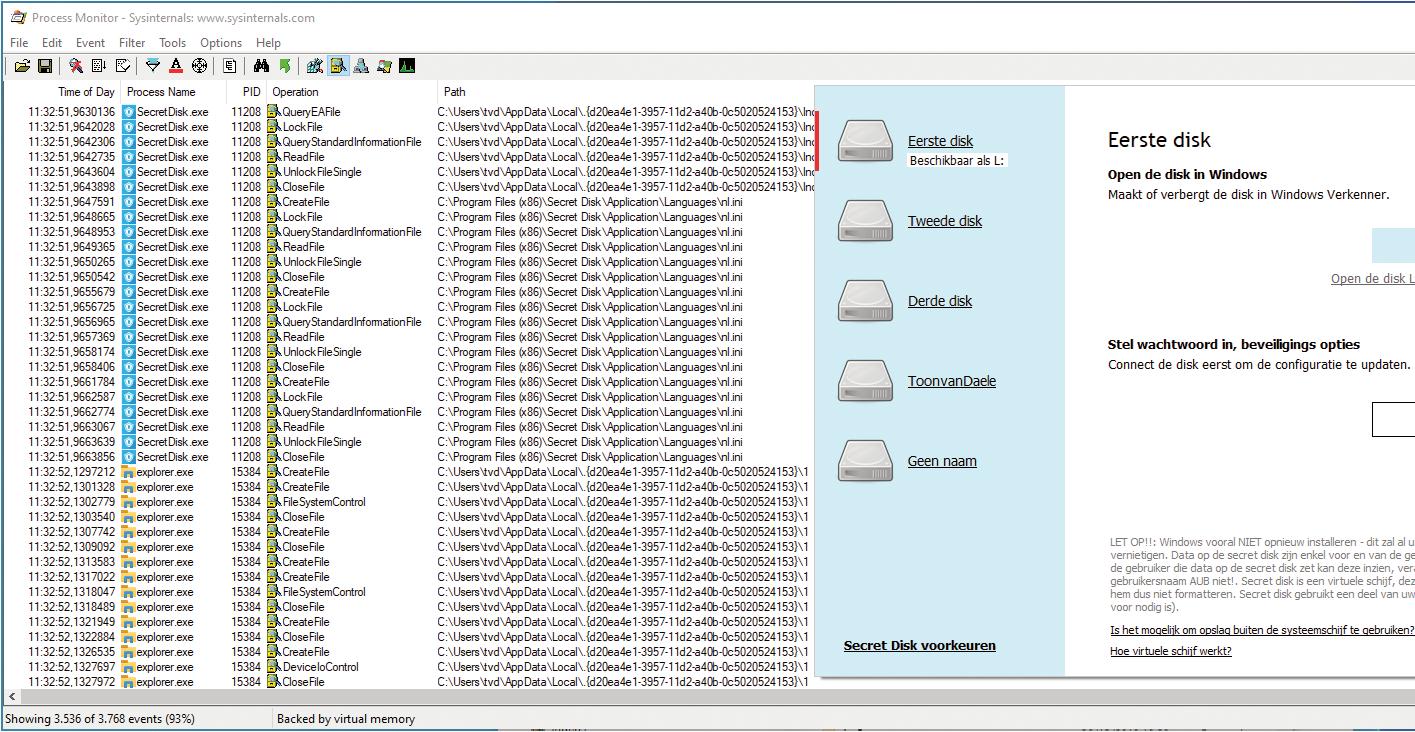The width and height of the screenshot is (1415, 732).
Task: Open Secret Disk voorkeuren link
Action: [x=920, y=645]
